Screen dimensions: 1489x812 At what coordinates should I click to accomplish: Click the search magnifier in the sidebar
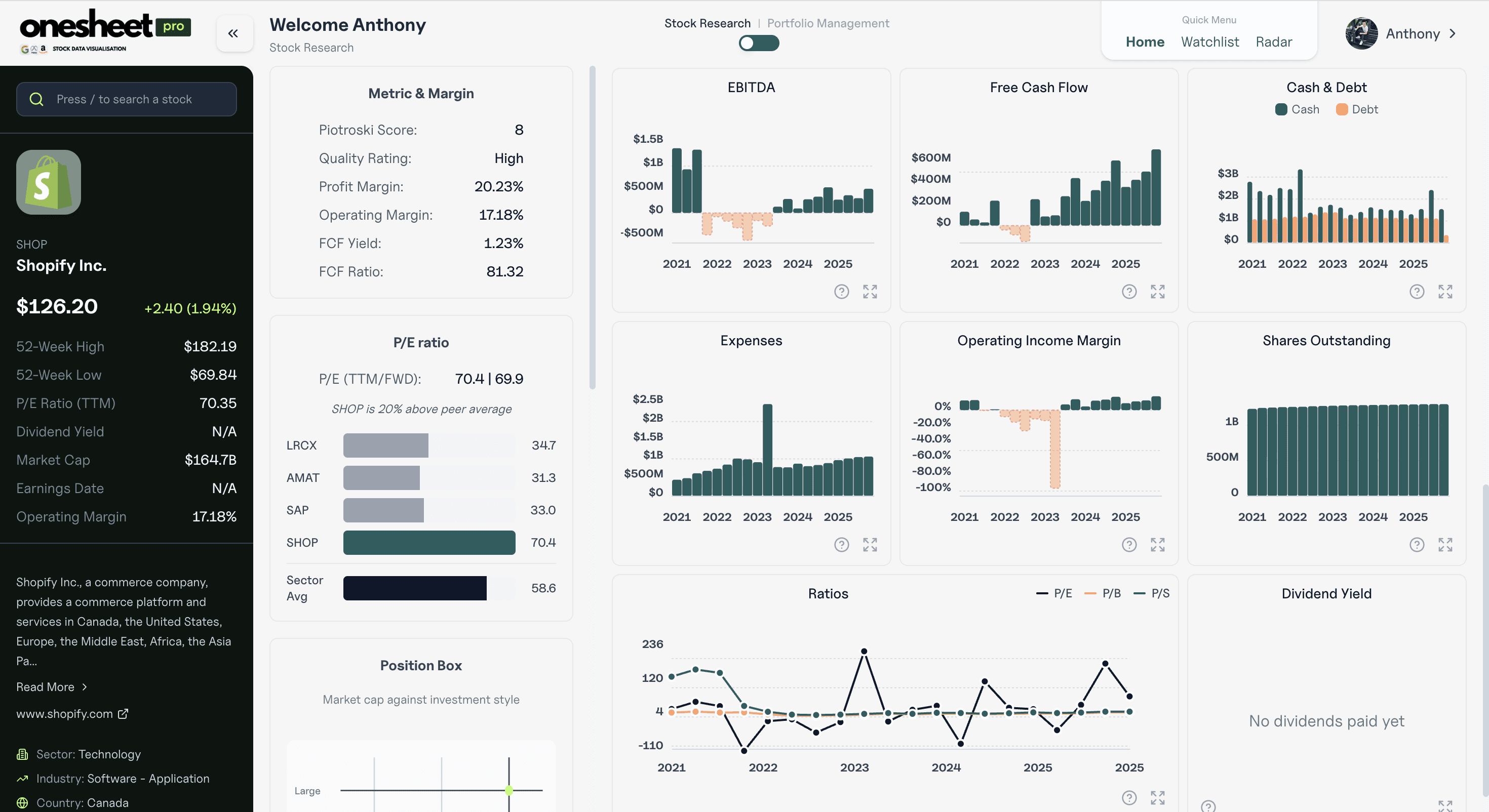pos(36,99)
